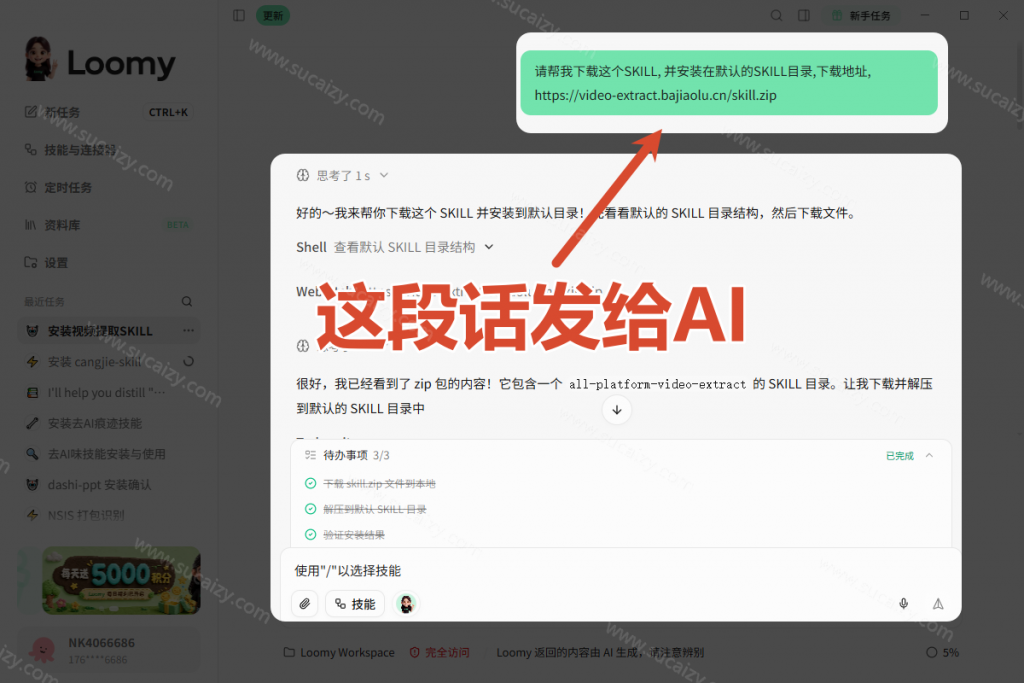Start a 新任务 new task
Image resolution: width=1024 pixels, height=683 pixels.
pos(109,112)
